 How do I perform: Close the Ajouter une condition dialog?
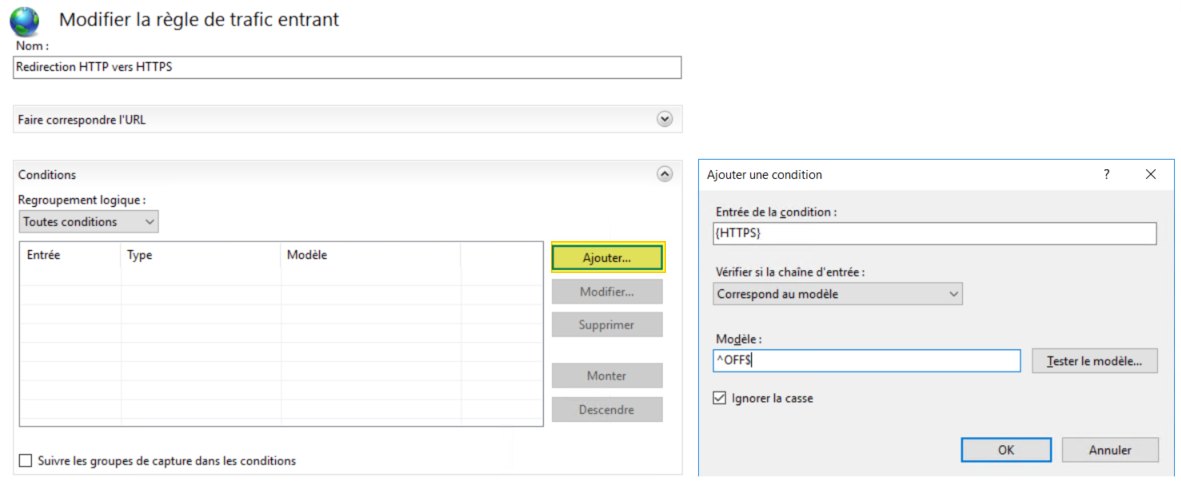[1150, 174]
